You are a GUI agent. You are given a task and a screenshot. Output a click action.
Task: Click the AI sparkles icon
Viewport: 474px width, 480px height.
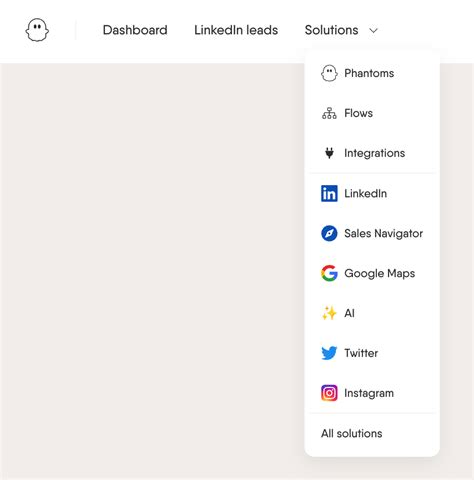point(329,313)
